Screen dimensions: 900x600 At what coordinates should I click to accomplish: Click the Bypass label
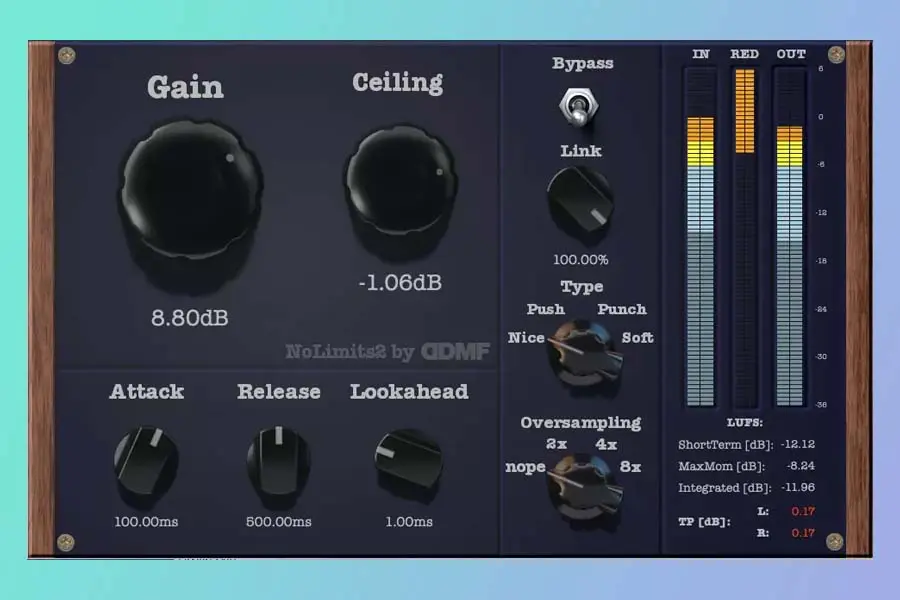click(583, 63)
